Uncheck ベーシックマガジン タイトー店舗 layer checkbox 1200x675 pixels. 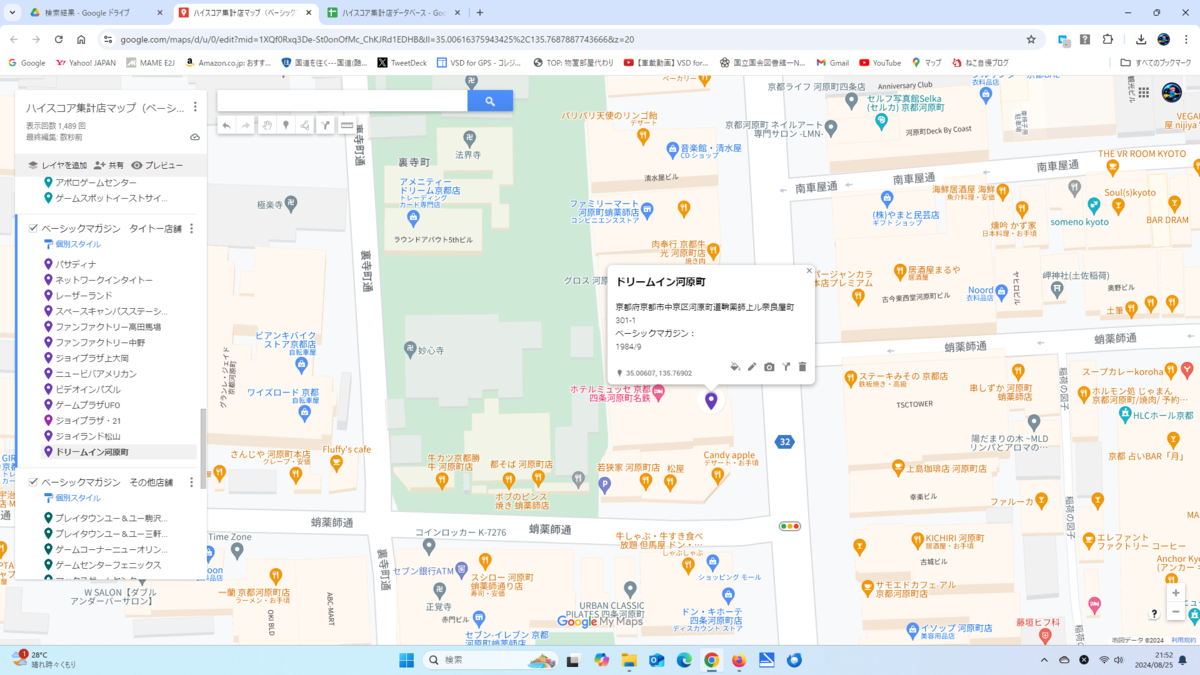pos(33,229)
